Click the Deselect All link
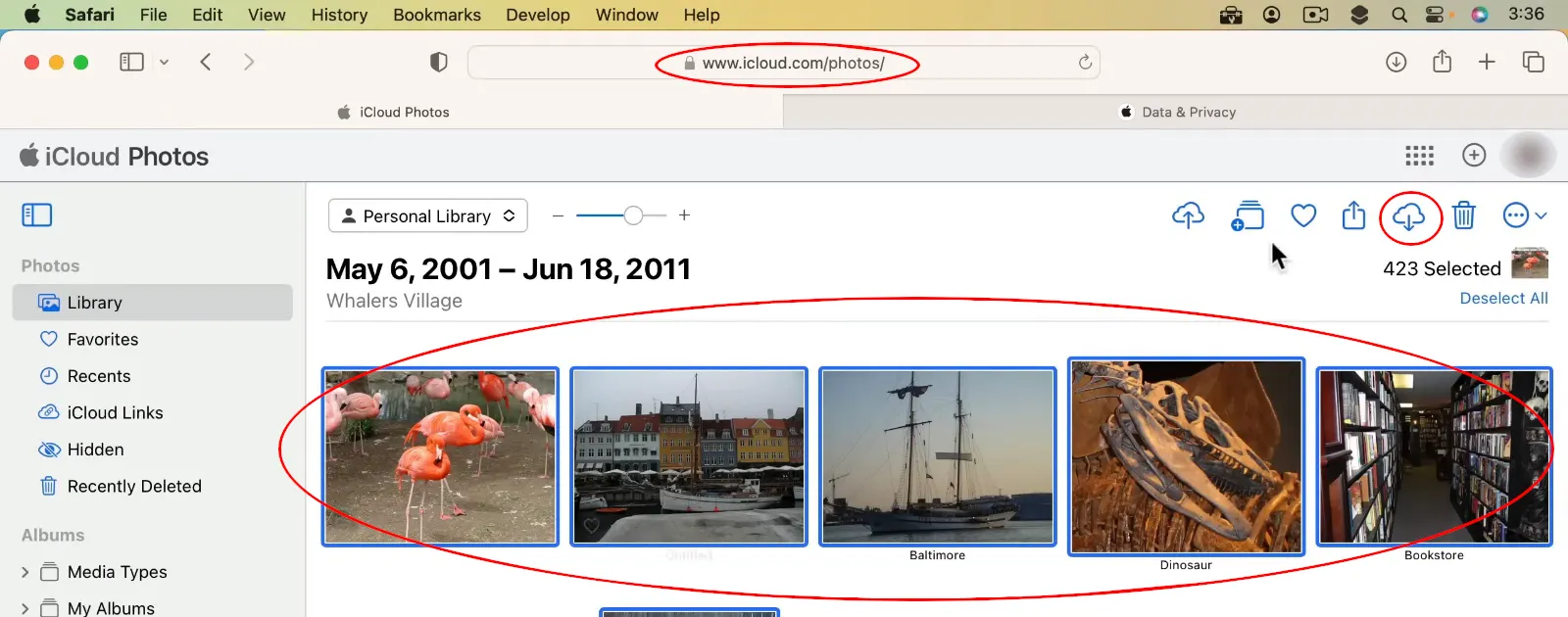1568x617 pixels. pos(1503,299)
